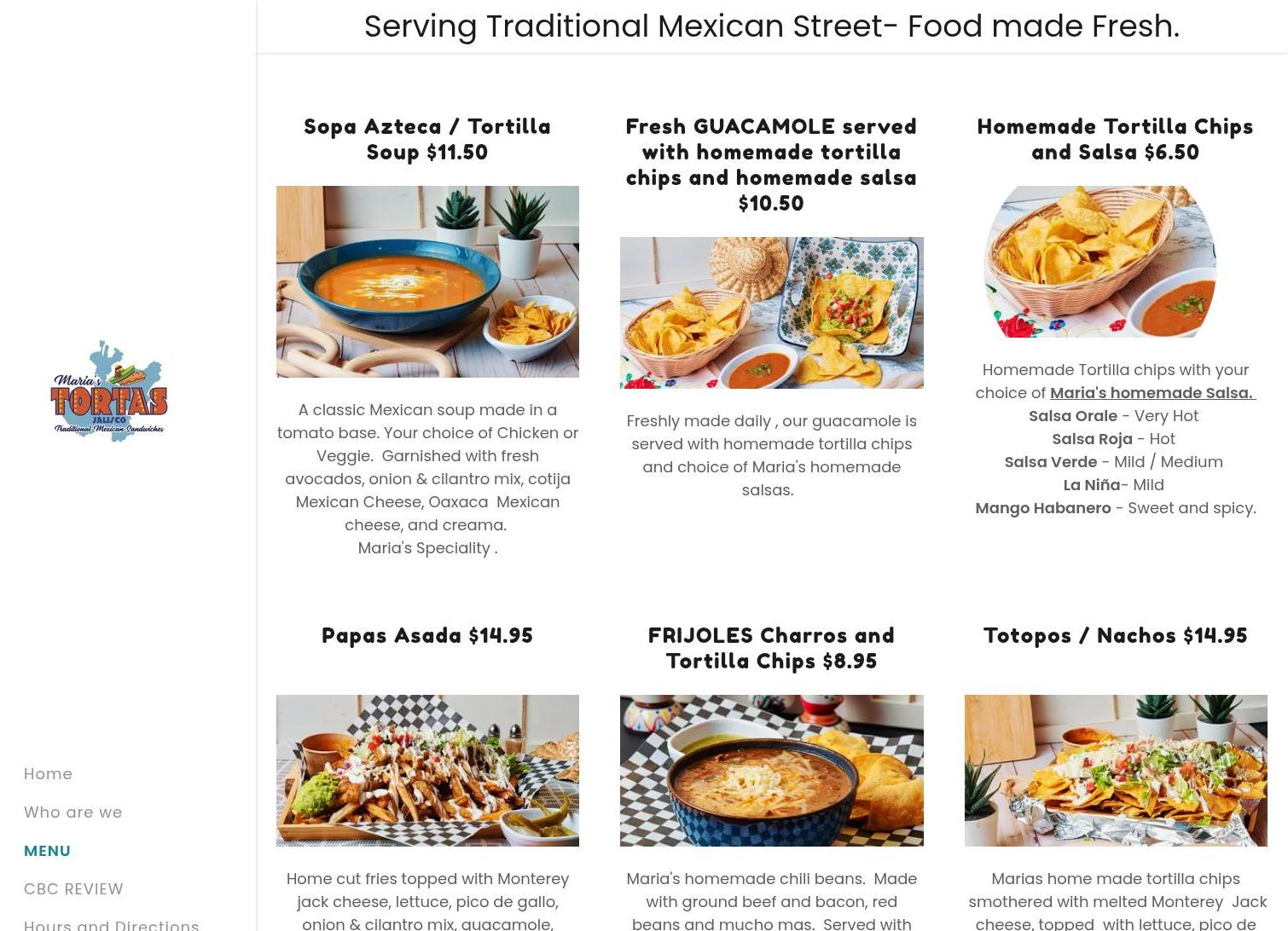The image size is (1288, 931).
Task: Open the Home navigation link
Action: point(48,774)
